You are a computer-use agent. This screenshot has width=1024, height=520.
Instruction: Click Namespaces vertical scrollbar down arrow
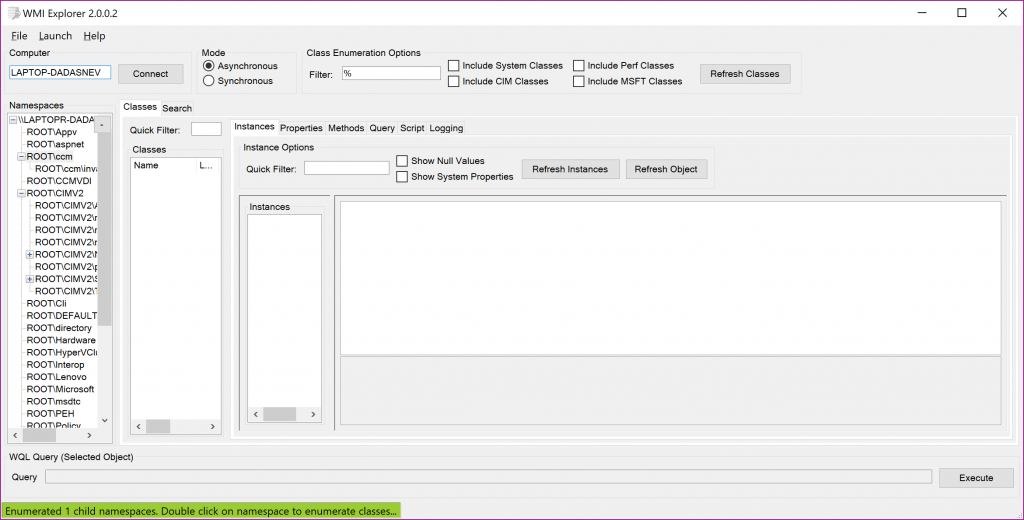(104, 421)
